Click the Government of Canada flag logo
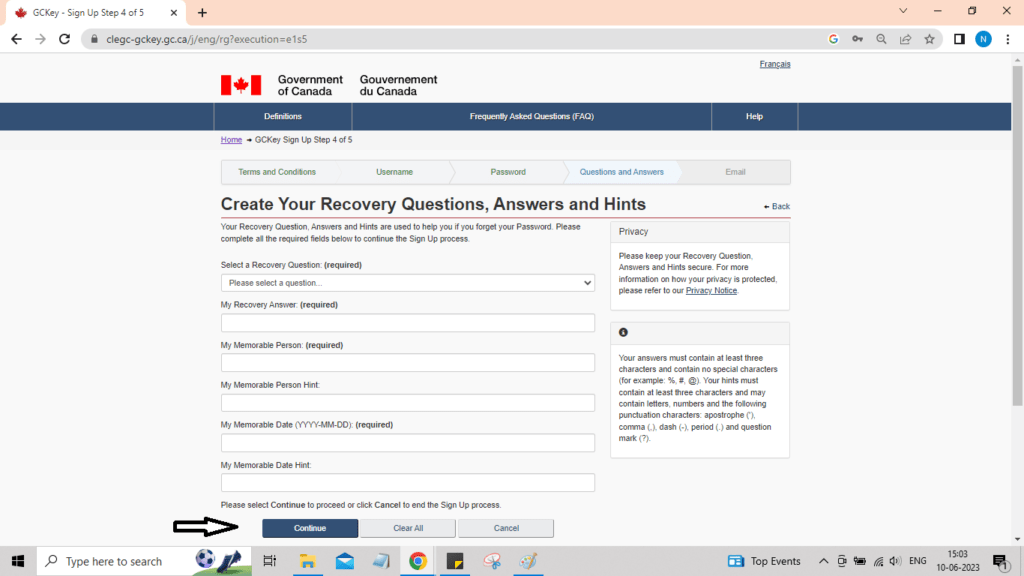 [x=241, y=85]
